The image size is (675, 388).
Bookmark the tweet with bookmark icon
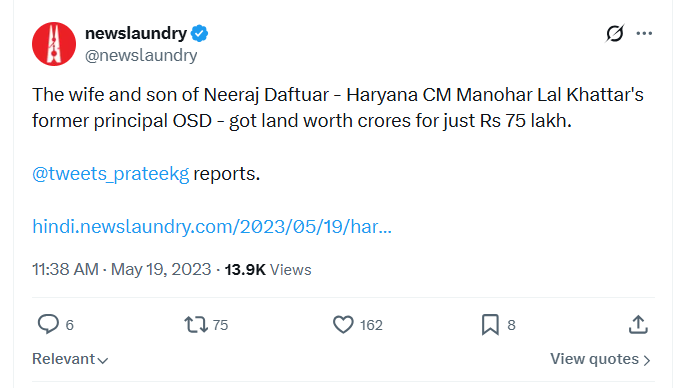tap(490, 325)
